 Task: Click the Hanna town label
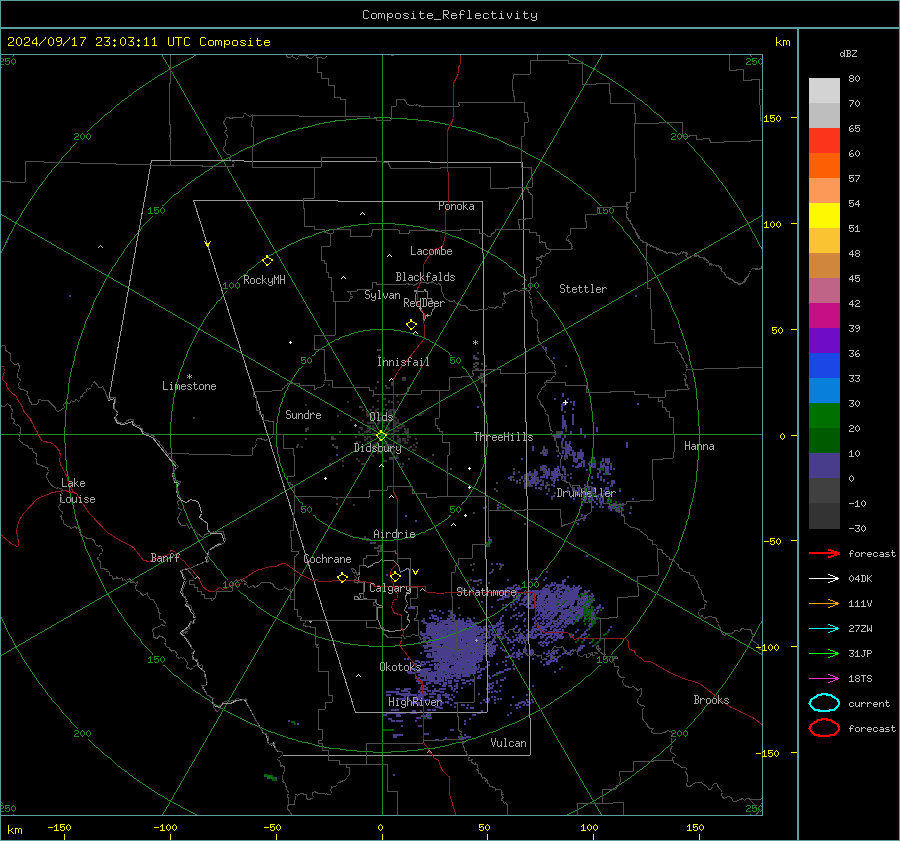(699, 446)
